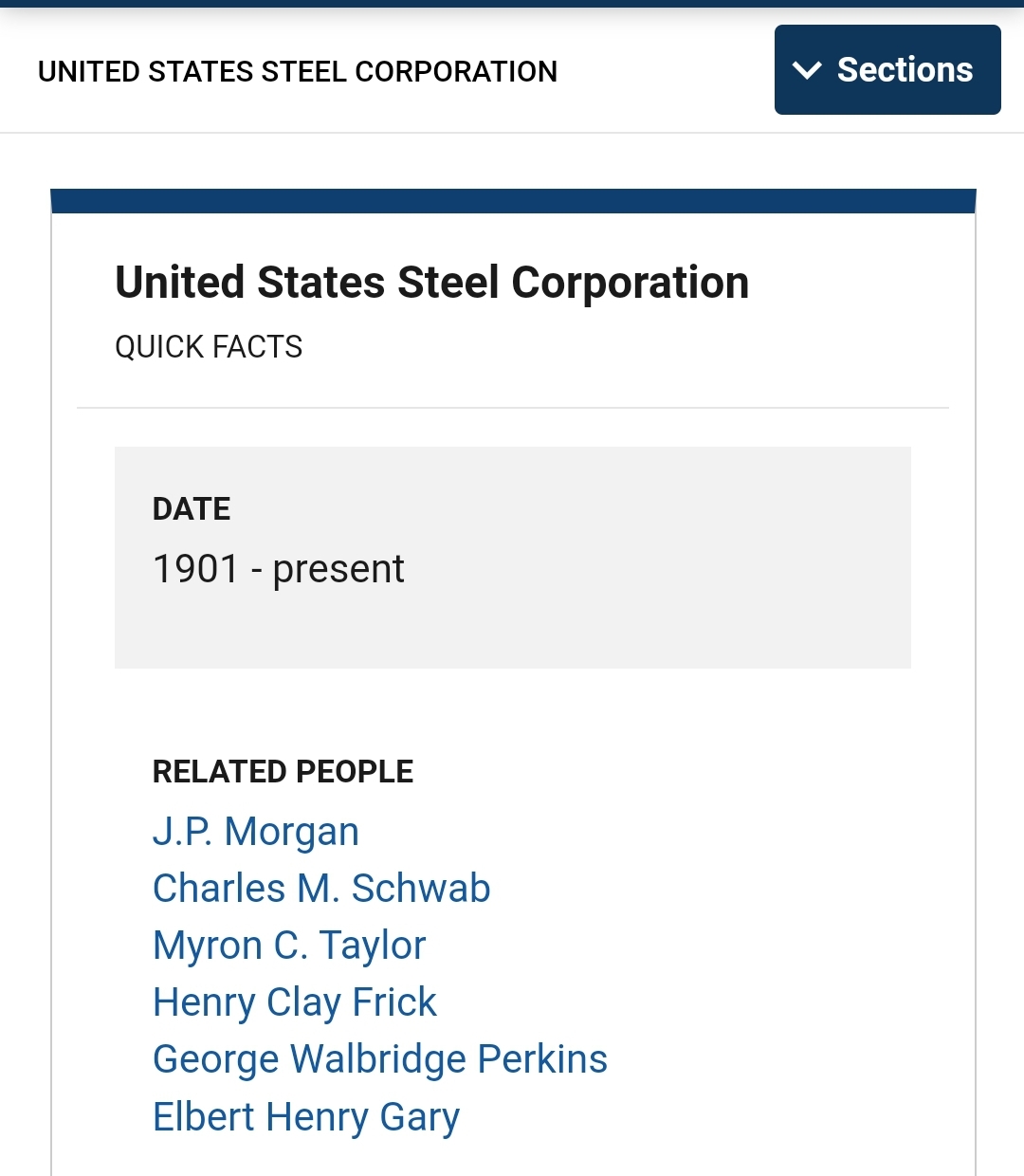Open the Sections dropdown menu
This screenshot has height=1176, width=1024.
tap(887, 70)
